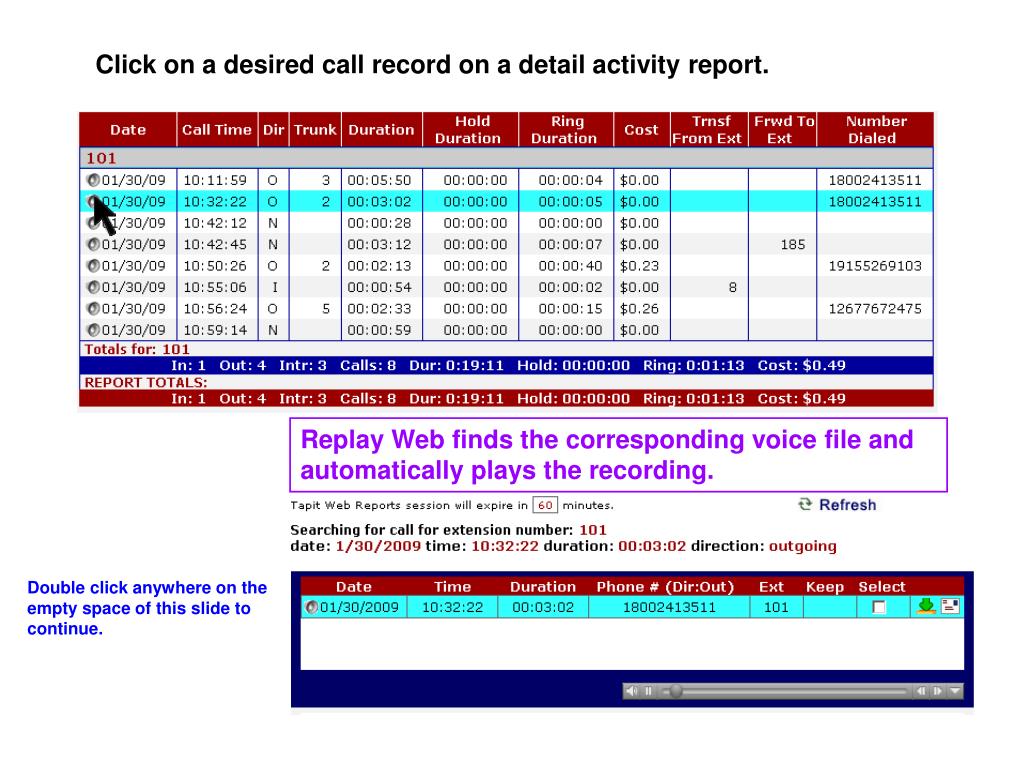Click the Trunk column header

[315, 130]
